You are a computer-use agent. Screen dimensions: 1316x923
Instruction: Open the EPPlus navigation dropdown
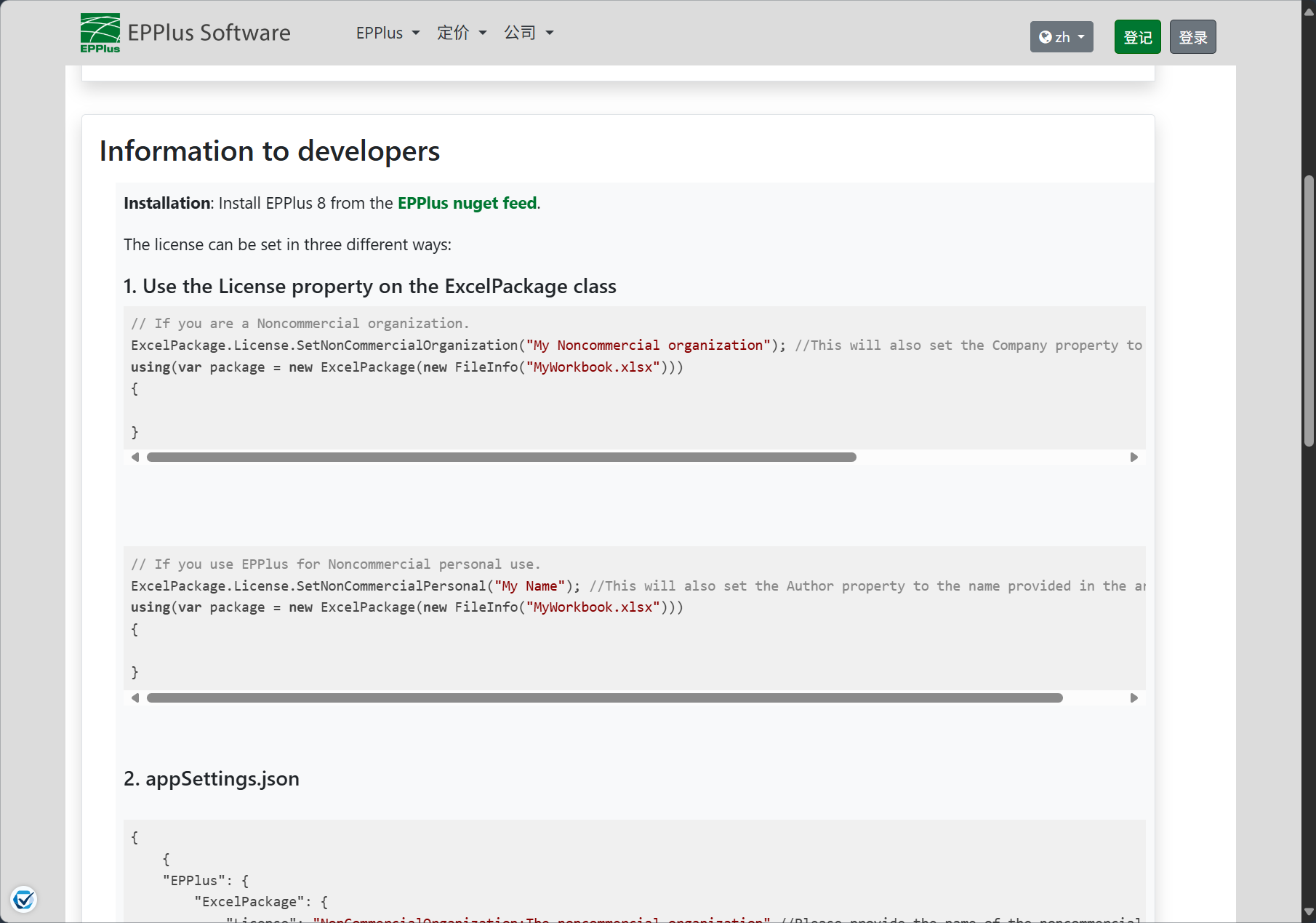click(388, 33)
